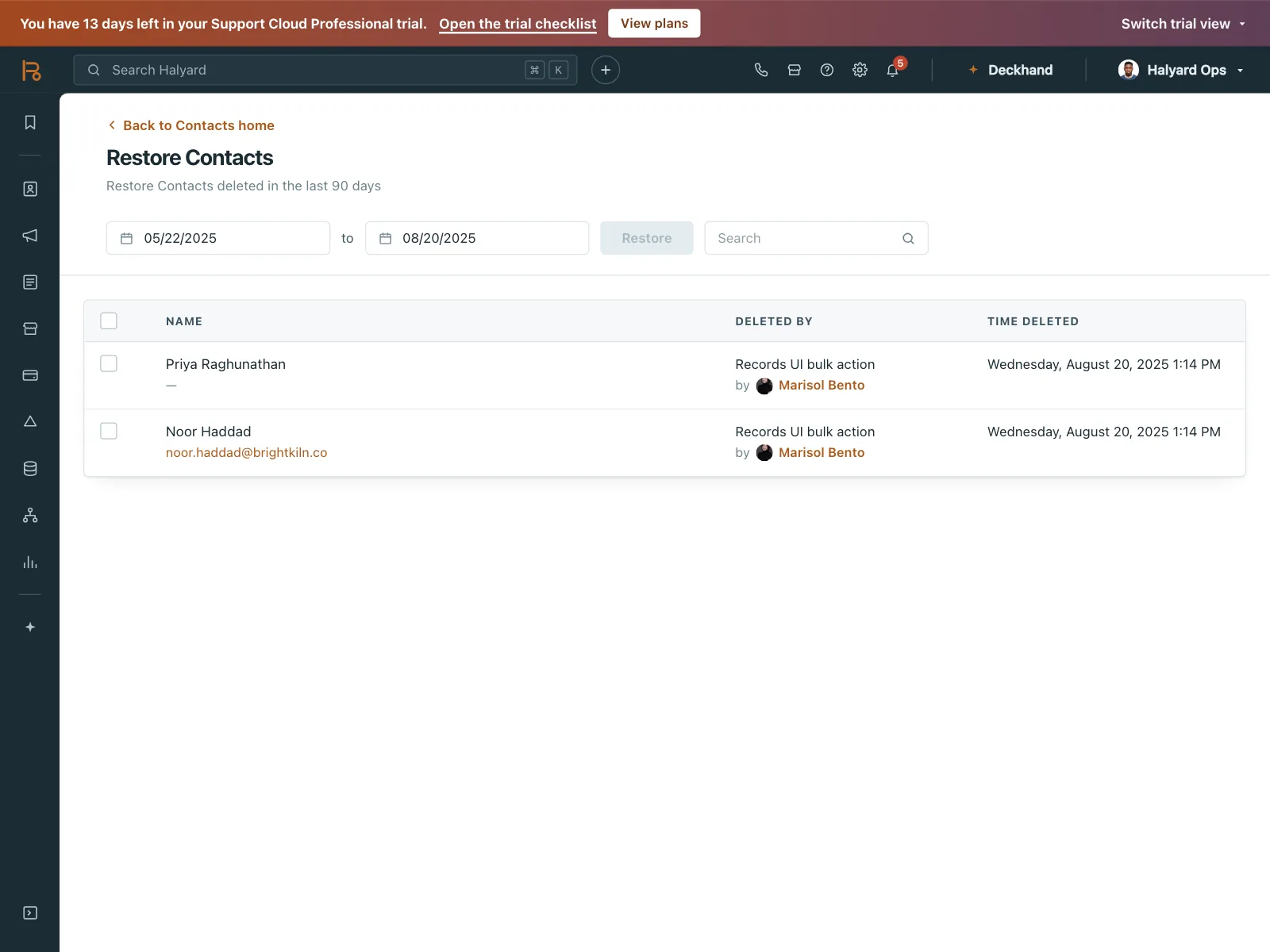This screenshot has width=1270, height=952.
Task: Click the phone icon in top bar
Action: [761, 70]
